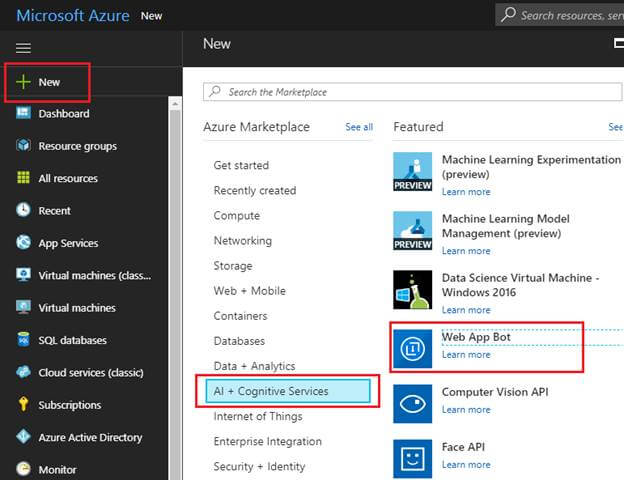Open Dashboard from the sidebar
The image size is (624, 480).
pos(64,113)
